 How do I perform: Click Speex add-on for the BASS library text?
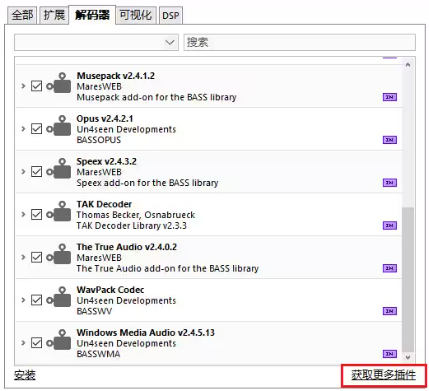click(147, 183)
